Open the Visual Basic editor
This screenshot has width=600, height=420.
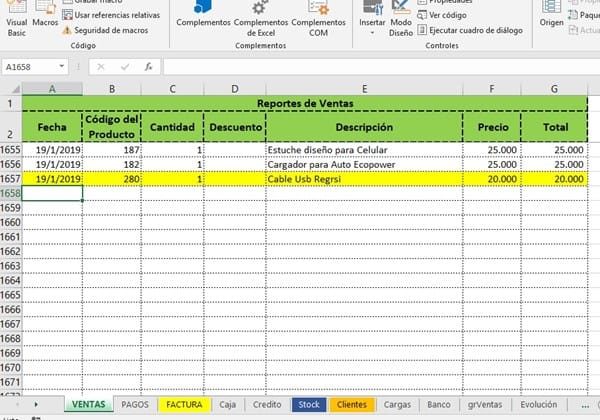[16, 18]
